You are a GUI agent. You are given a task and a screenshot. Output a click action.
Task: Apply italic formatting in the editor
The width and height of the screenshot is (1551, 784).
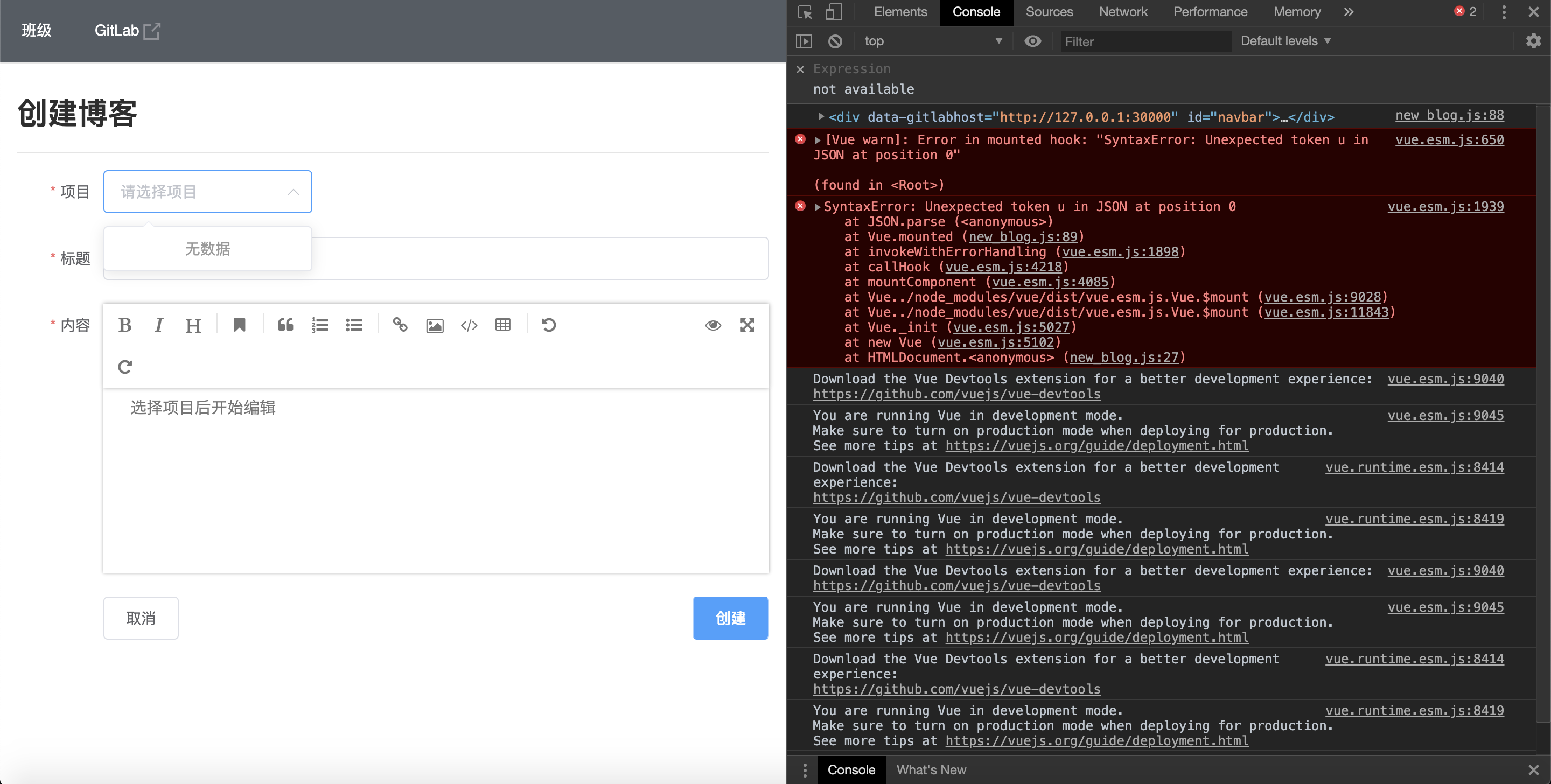158,325
